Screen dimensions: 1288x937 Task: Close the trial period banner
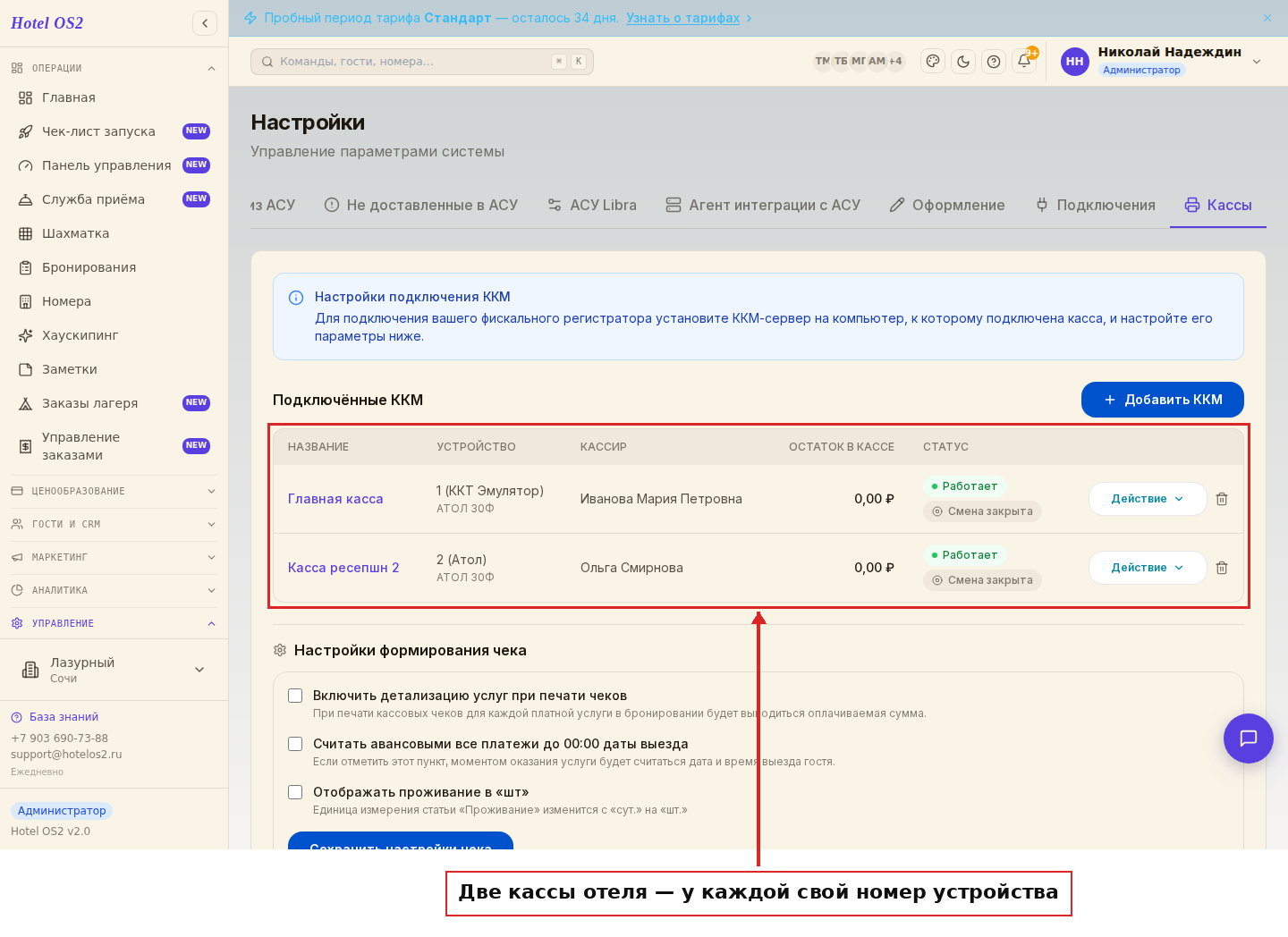(x=1267, y=18)
